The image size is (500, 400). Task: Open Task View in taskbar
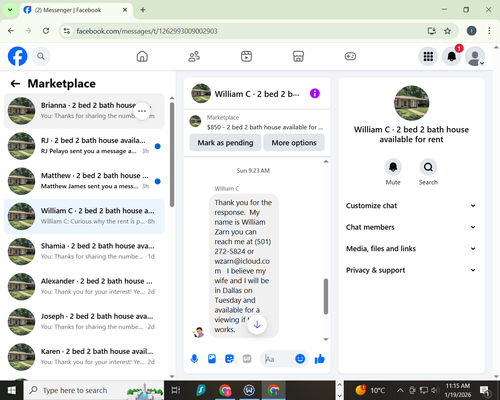pos(175,390)
